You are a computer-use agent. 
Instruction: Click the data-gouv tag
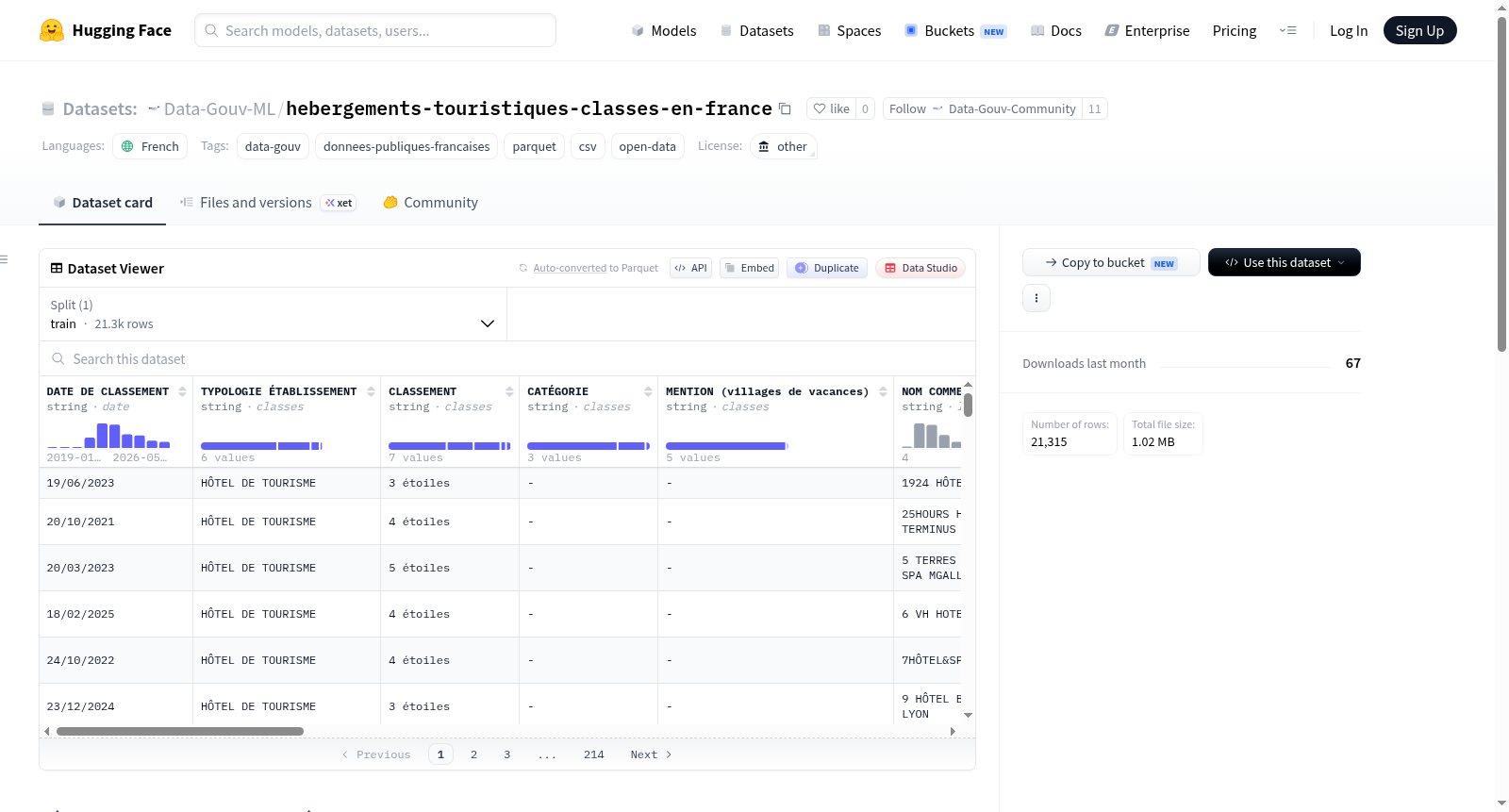[273, 146]
